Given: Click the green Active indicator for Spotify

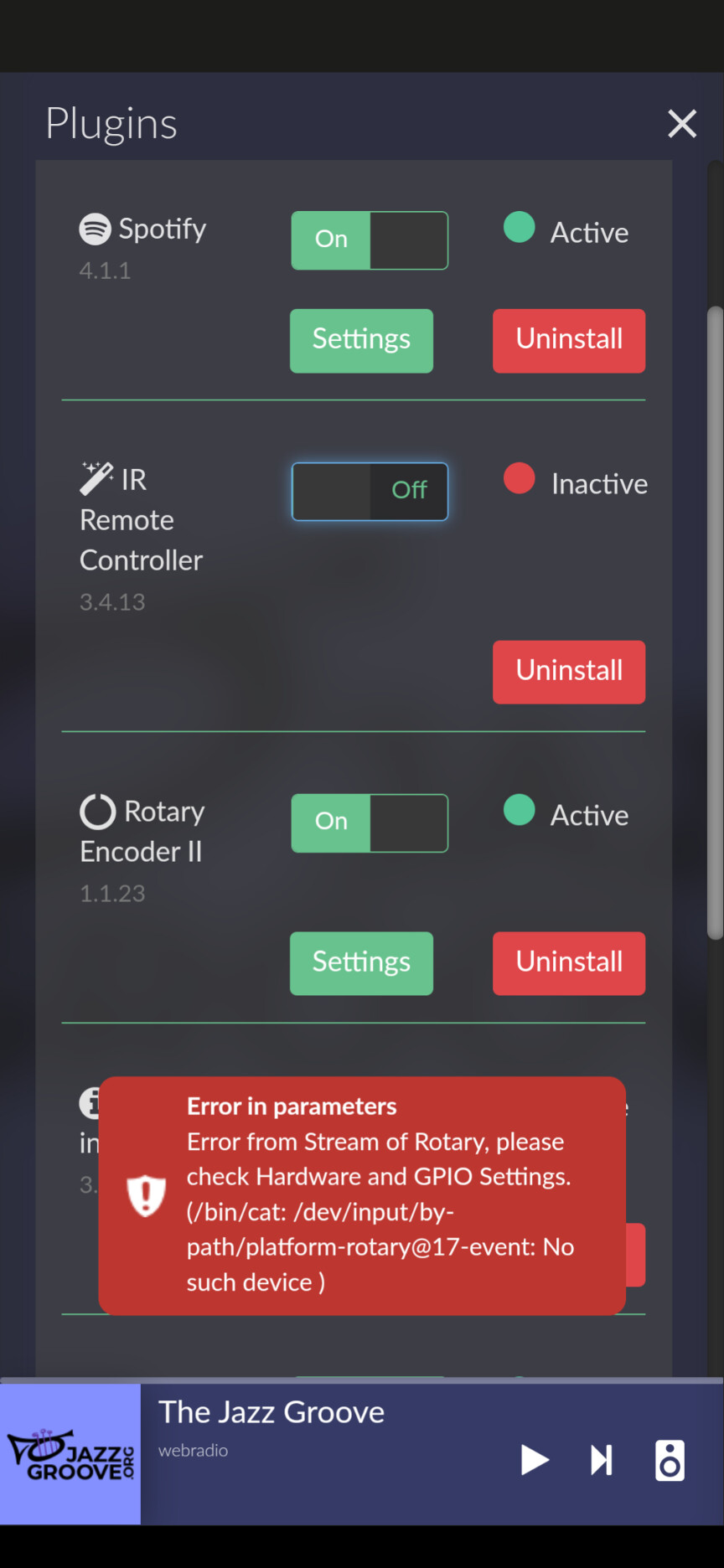Looking at the screenshot, I should click(519, 227).
